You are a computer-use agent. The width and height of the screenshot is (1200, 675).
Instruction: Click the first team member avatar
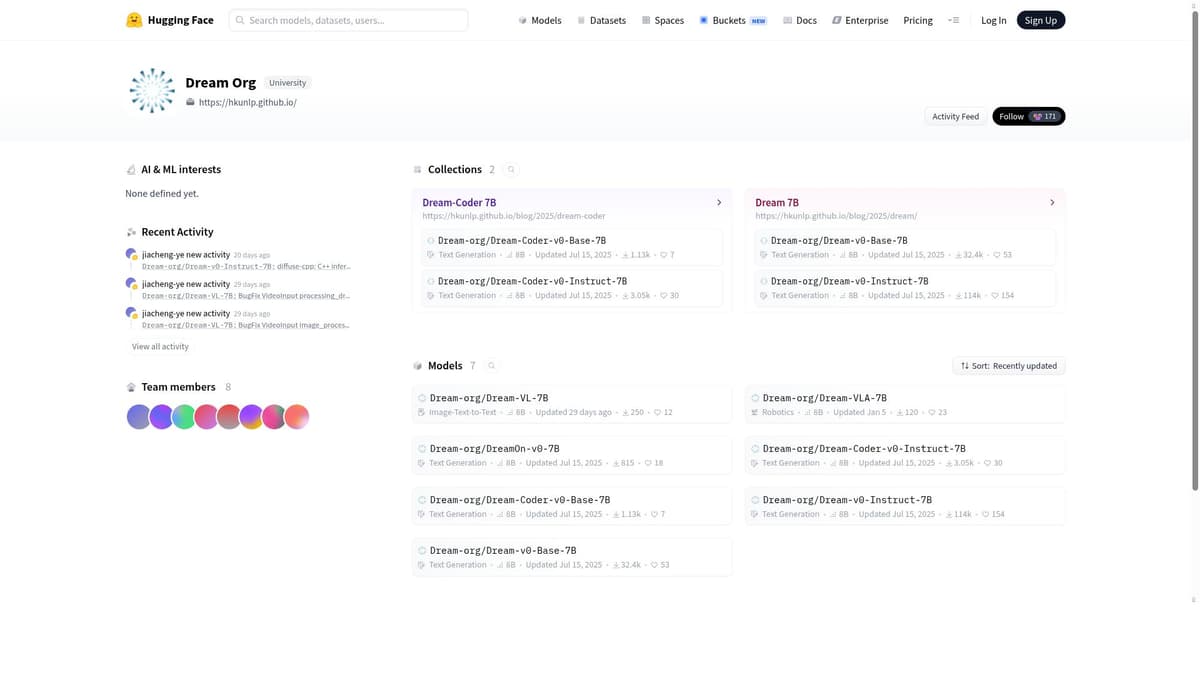tap(138, 417)
